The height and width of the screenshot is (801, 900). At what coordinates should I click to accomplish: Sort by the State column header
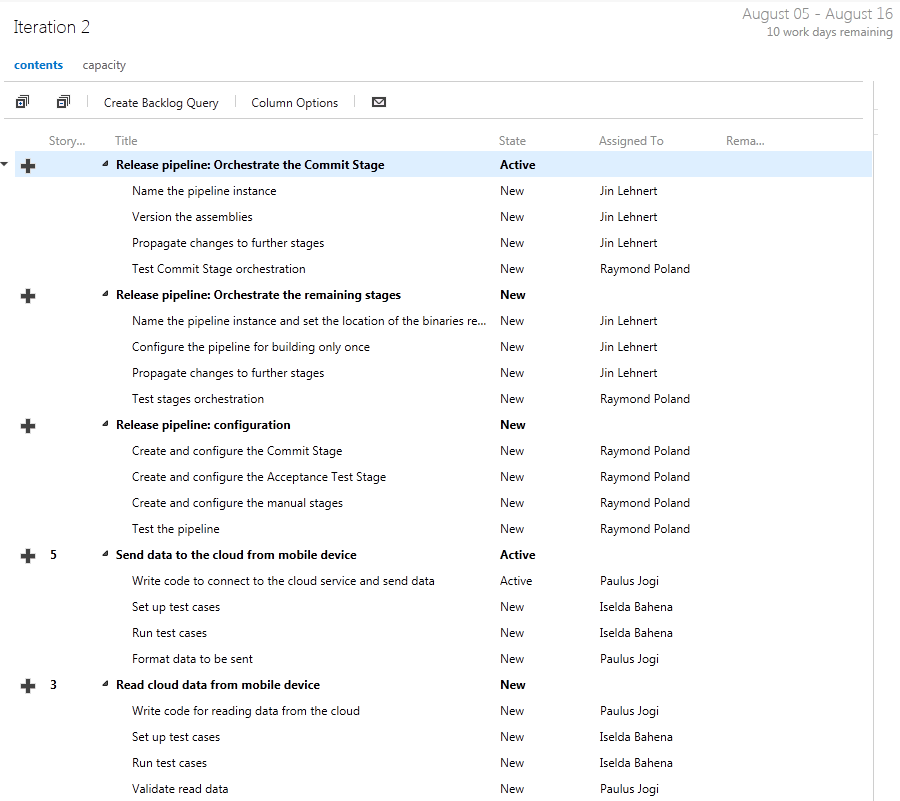[x=512, y=141]
